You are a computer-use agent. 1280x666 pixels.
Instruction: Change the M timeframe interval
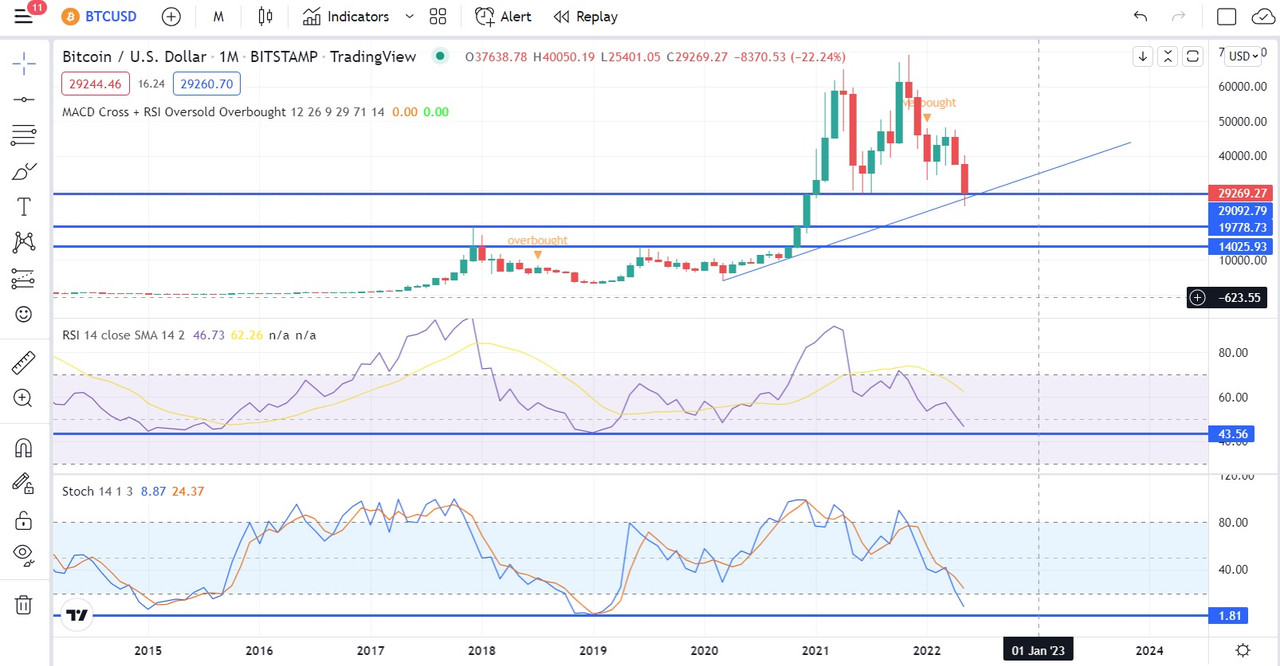click(x=218, y=16)
